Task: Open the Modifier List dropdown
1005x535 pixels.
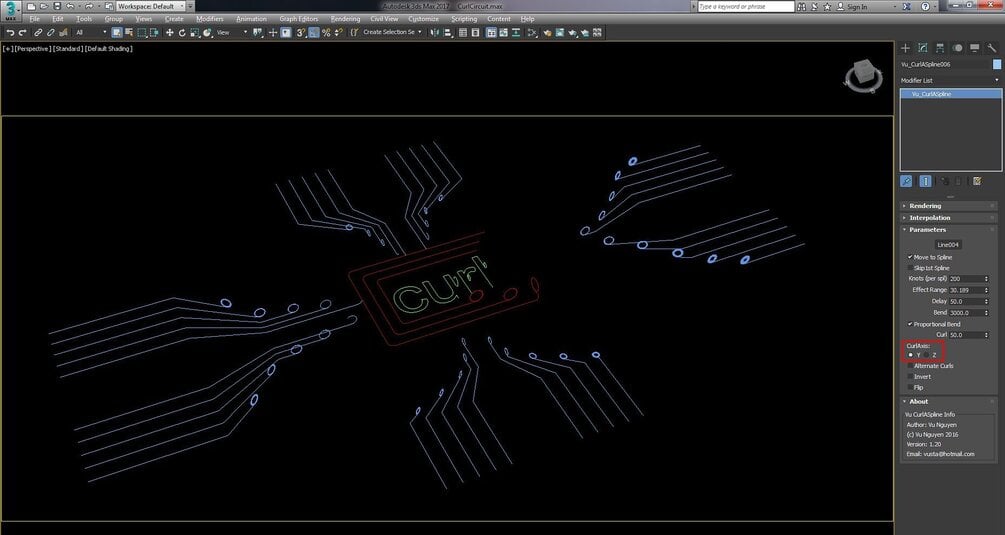Action: (x=951, y=81)
